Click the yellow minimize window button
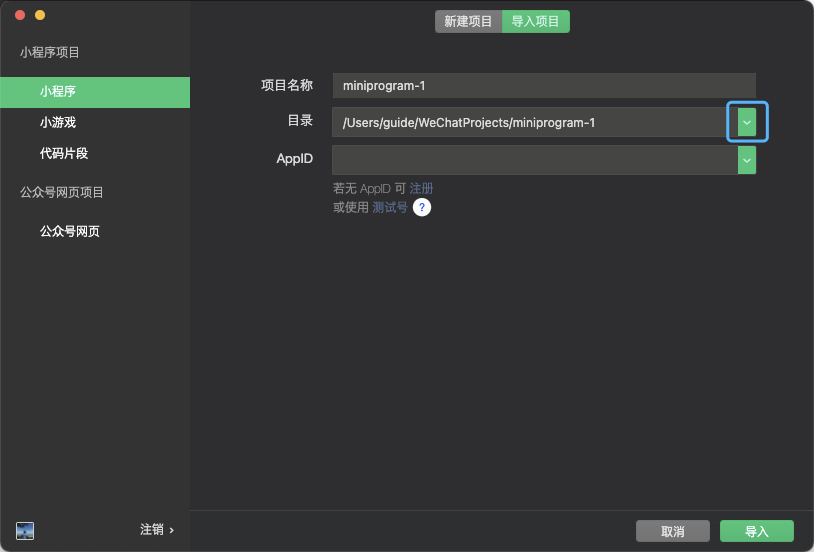 click(40, 15)
